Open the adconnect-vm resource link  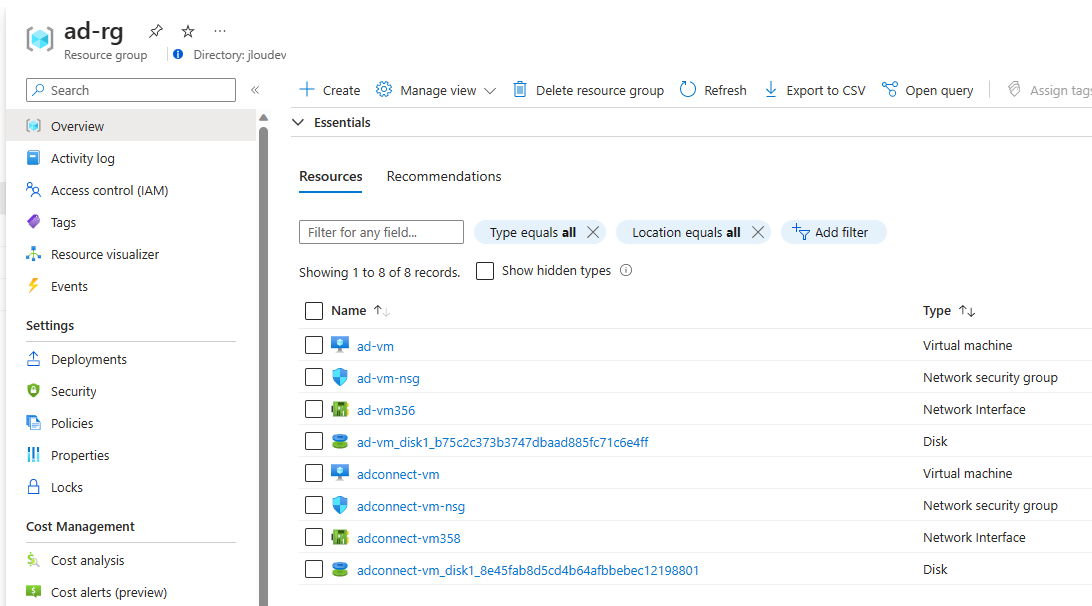click(398, 474)
